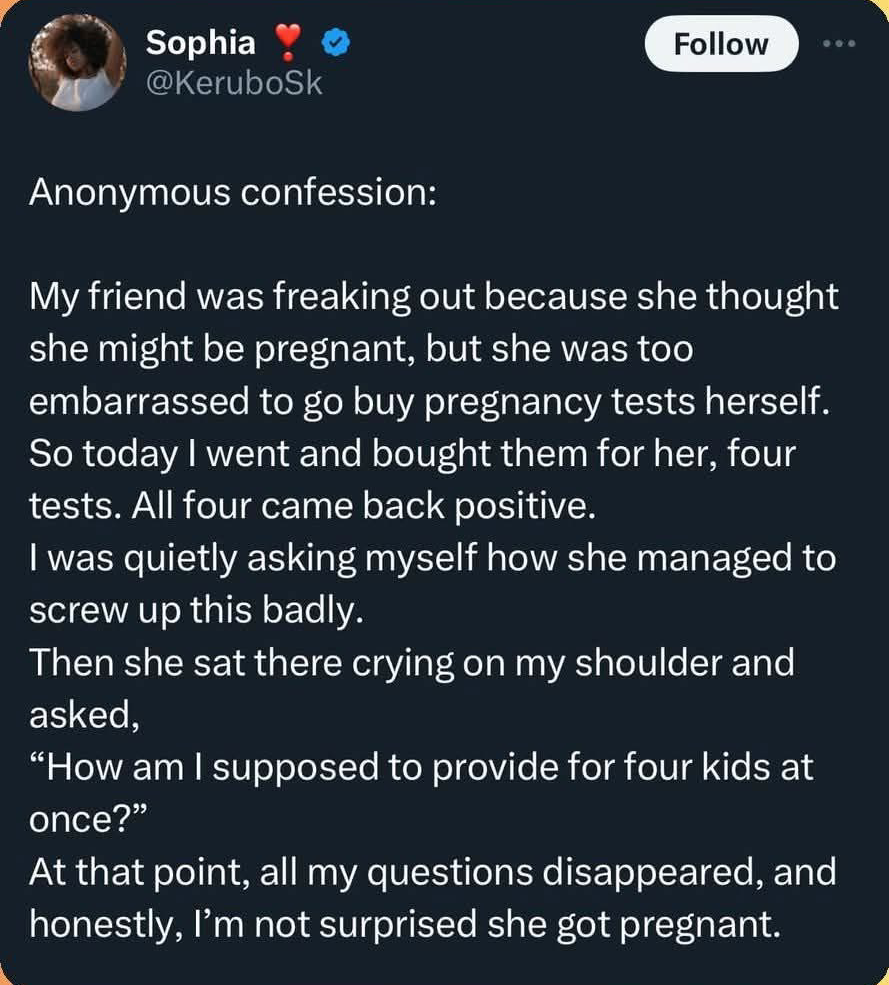Image resolution: width=889 pixels, height=985 pixels.
Task: Tap the line starting "So today I went"
Action: tap(411, 453)
